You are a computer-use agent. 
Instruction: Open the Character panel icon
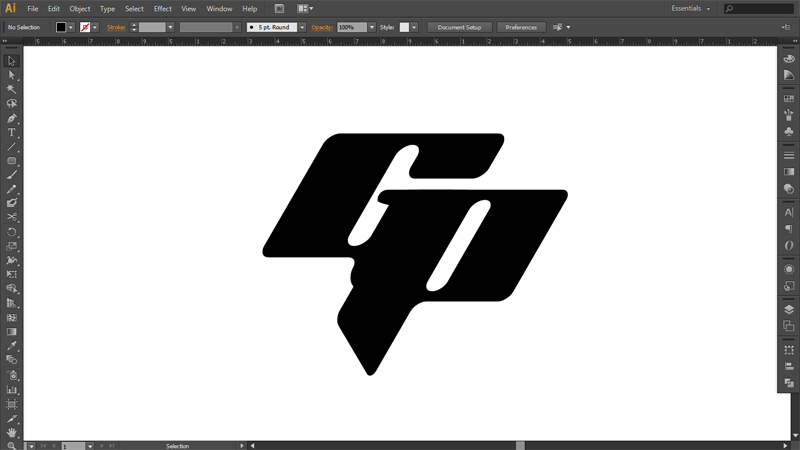click(x=789, y=213)
